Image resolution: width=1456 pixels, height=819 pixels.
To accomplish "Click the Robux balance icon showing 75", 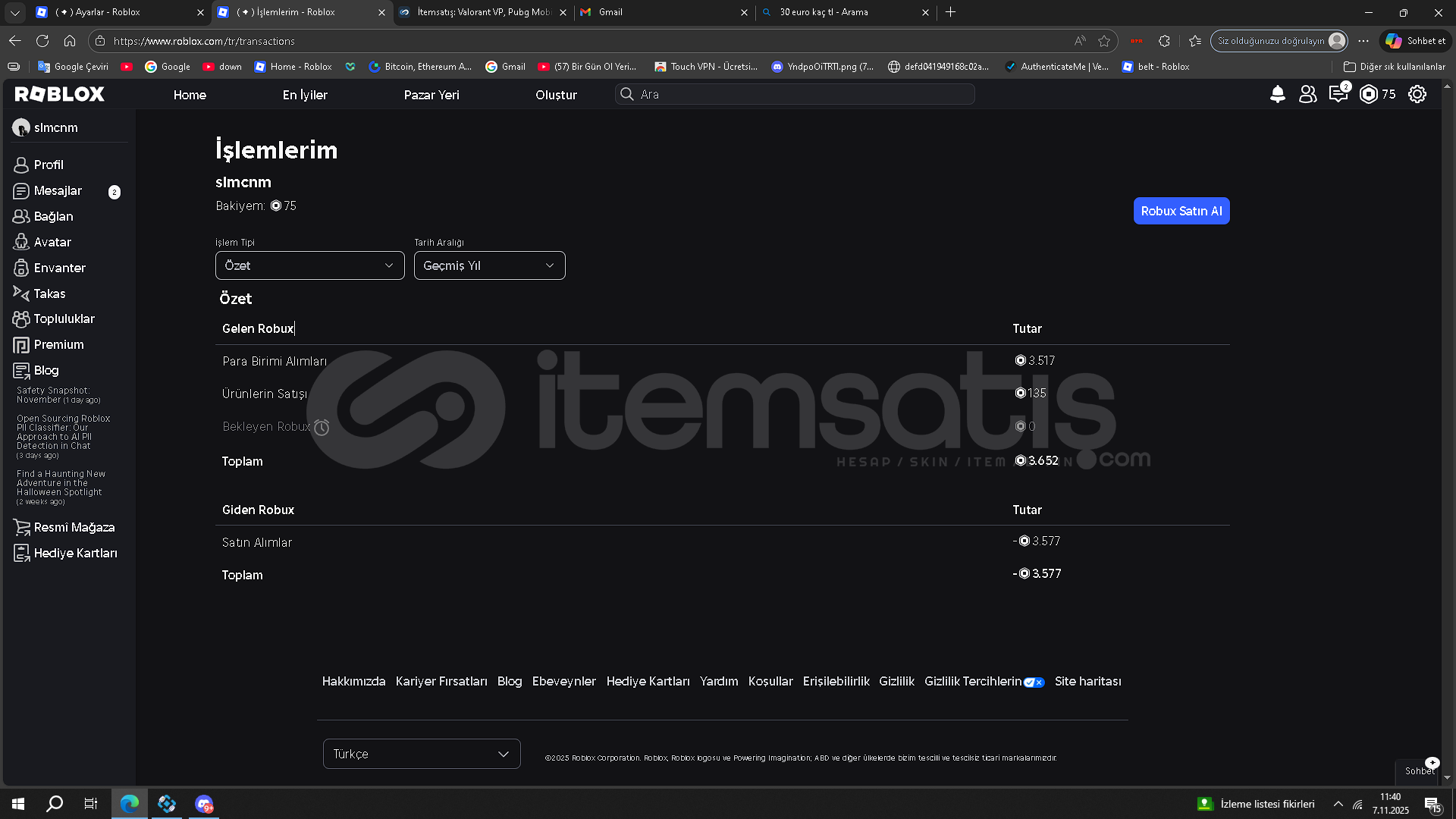I will coord(1369,94).
